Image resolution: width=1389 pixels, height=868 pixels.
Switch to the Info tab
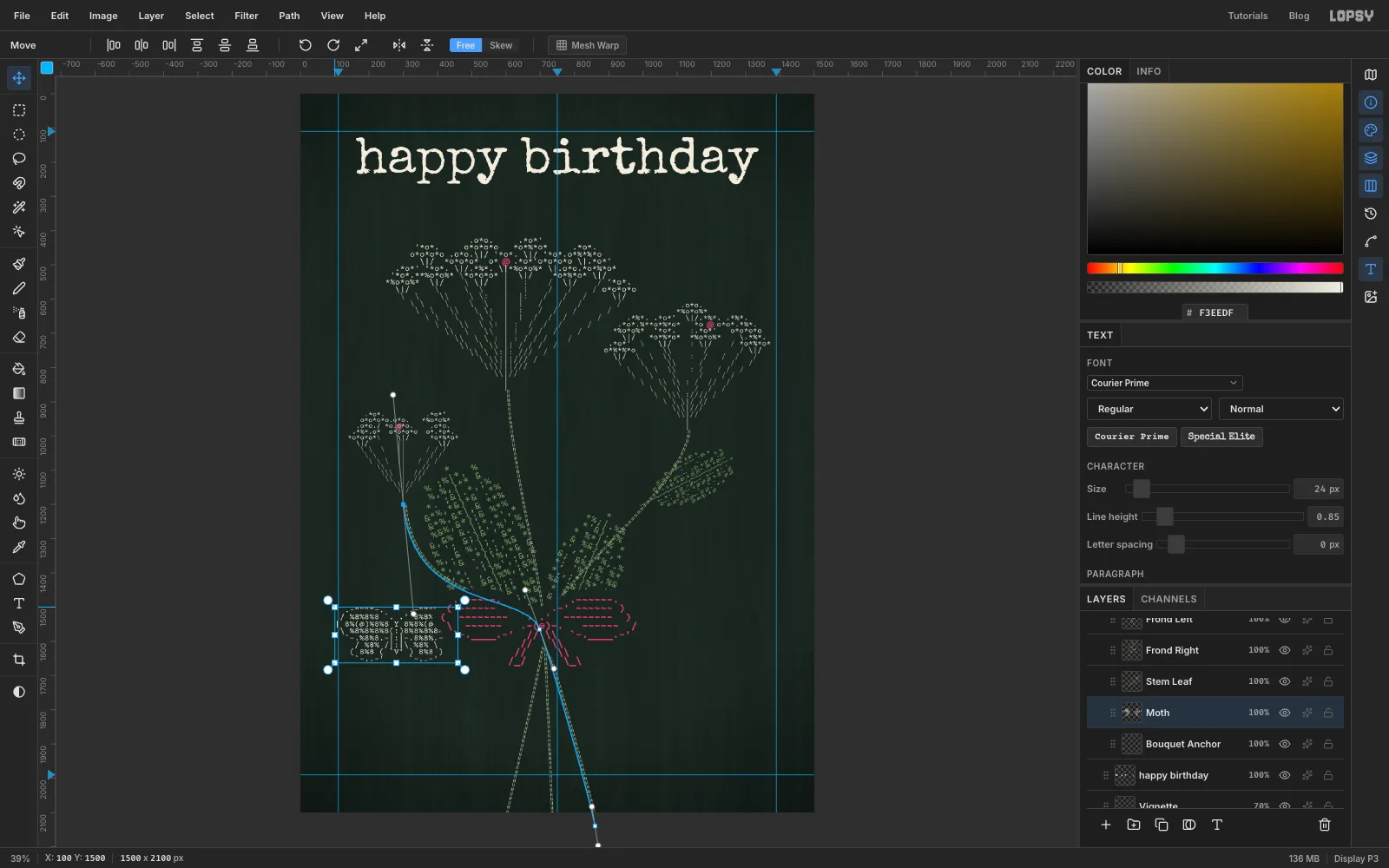(1149, 71)
